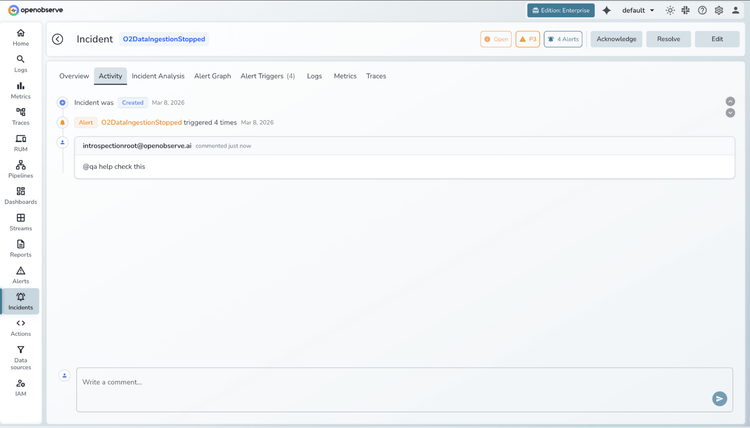The height and width of the screenshot is (428, 750).
Task: Click the P3 severity badge
Action: point(528,39)
